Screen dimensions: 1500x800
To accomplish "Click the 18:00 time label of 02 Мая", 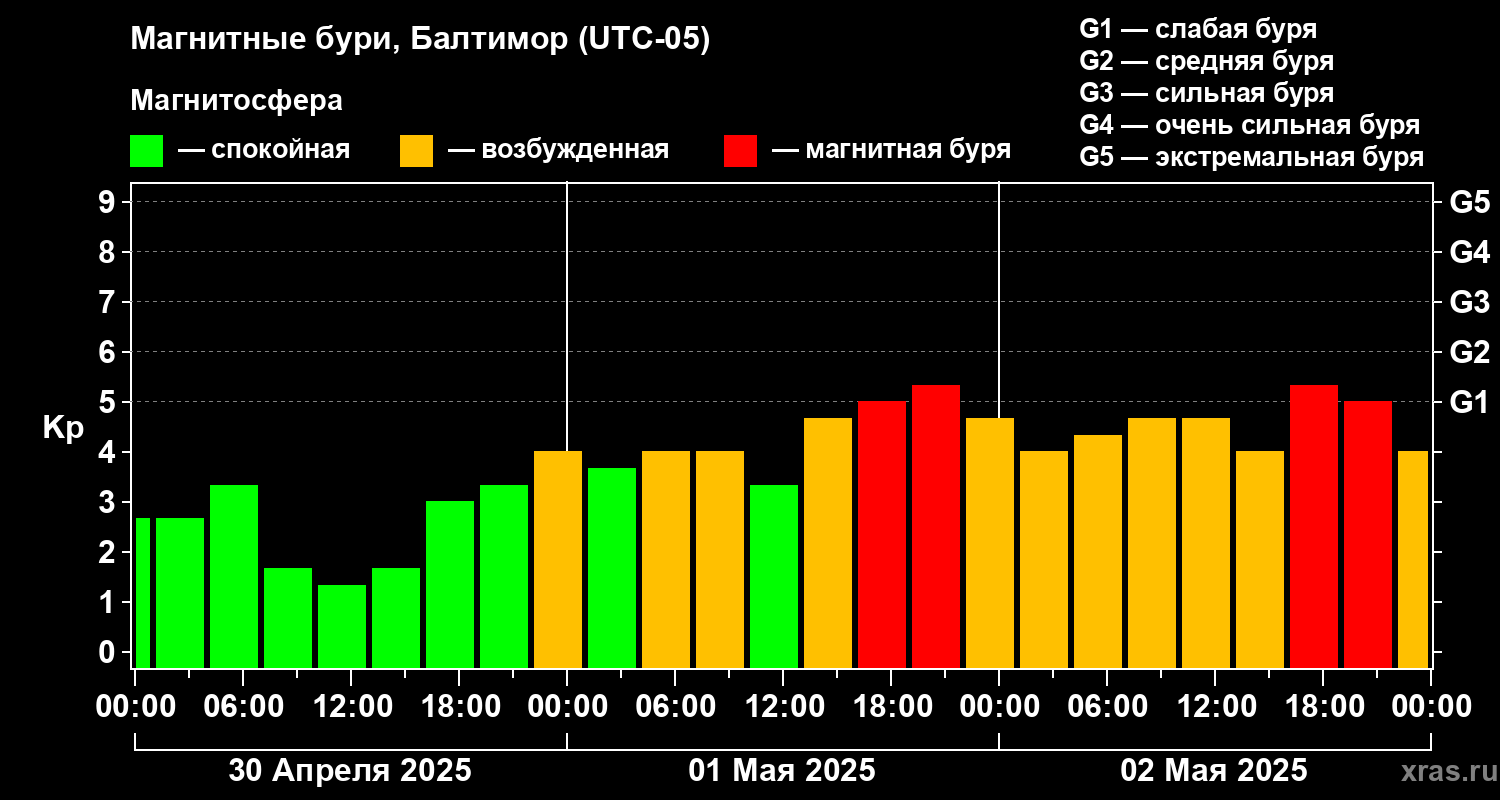I will pyautogui.click(x=1323, y=706).
